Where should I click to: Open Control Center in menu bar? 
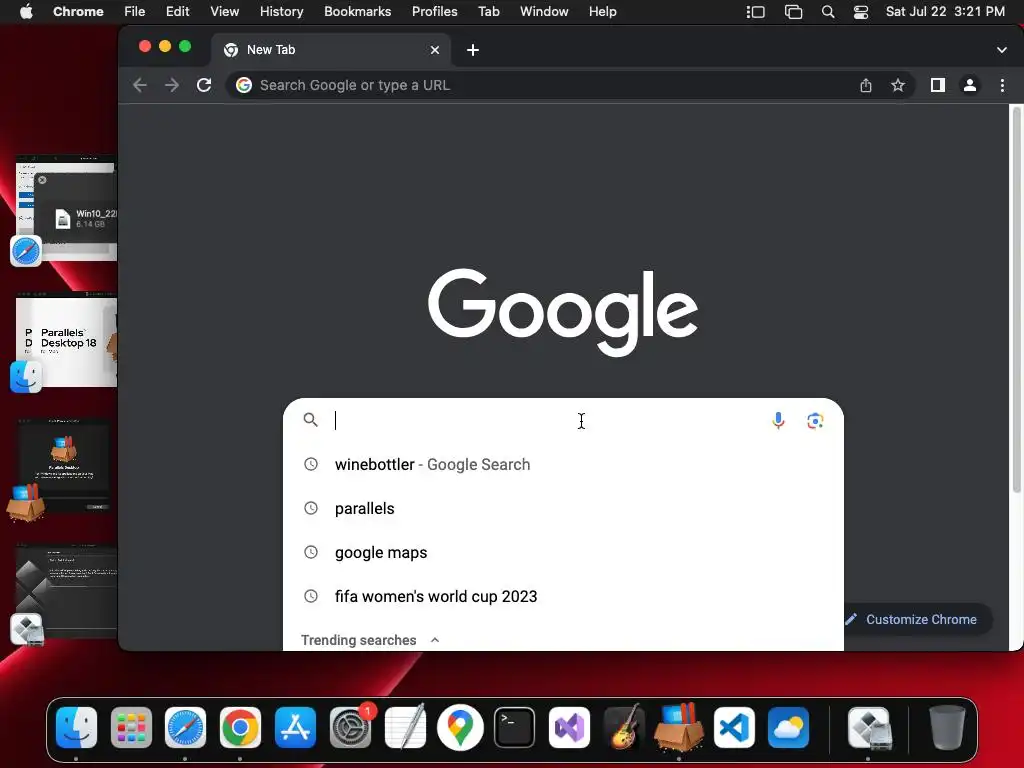[861, 12]
